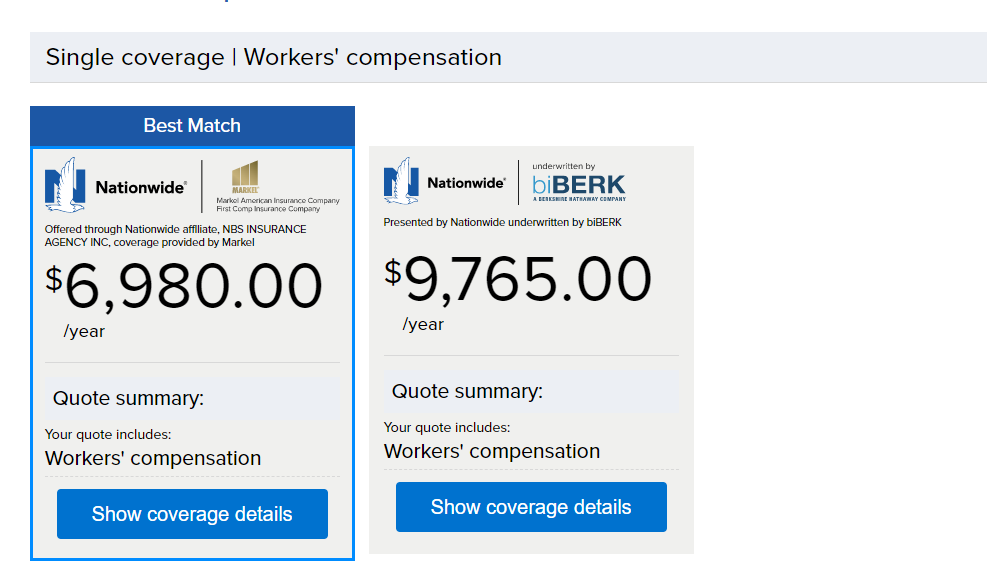Click the Best Match banner
This screenshot has height=569, width=987.
(x=192, y=126)
